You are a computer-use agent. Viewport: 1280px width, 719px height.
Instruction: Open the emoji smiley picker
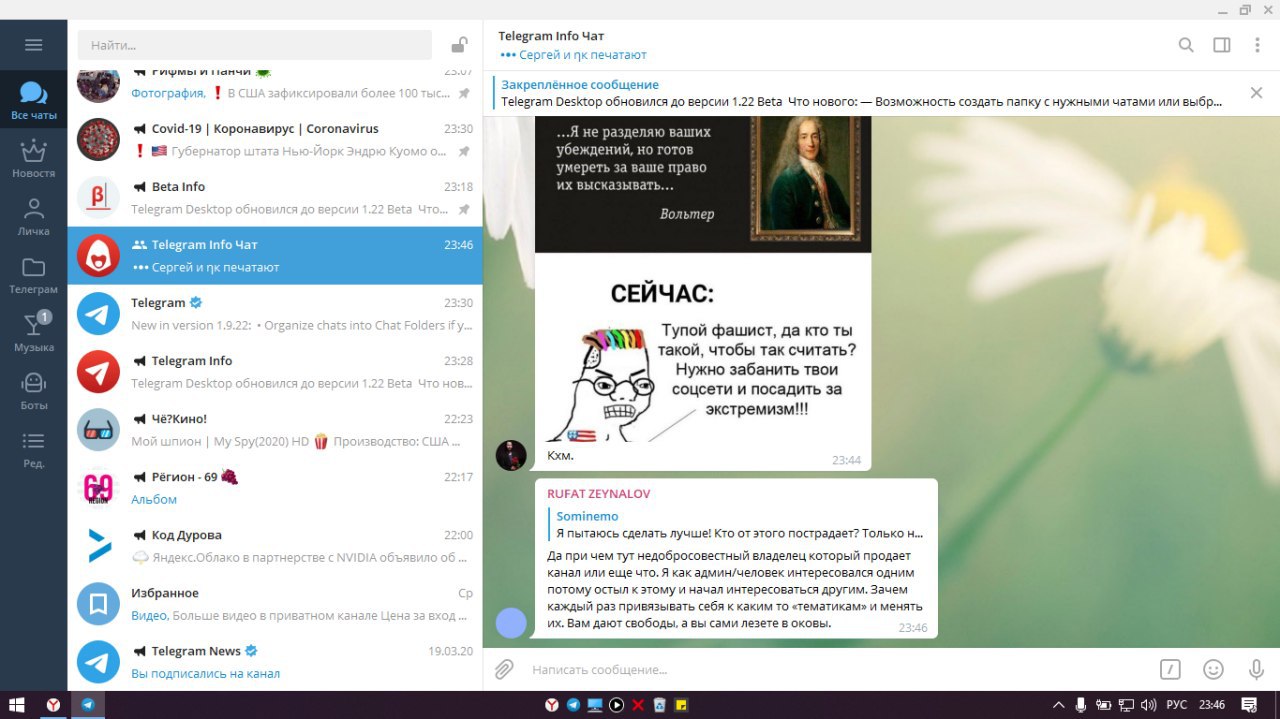pos(1213,670)
